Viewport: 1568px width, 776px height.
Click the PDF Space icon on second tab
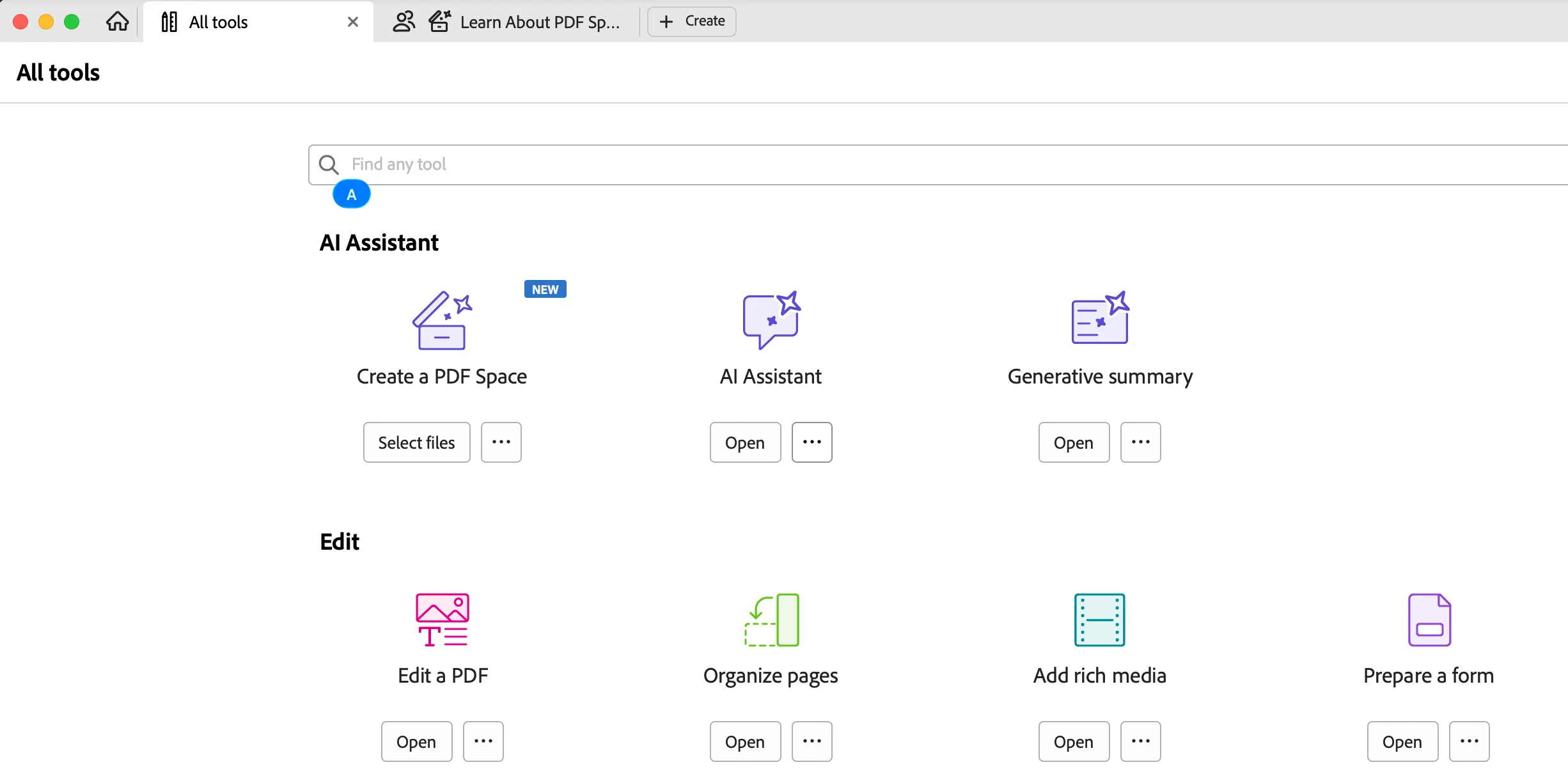(440, 21)
